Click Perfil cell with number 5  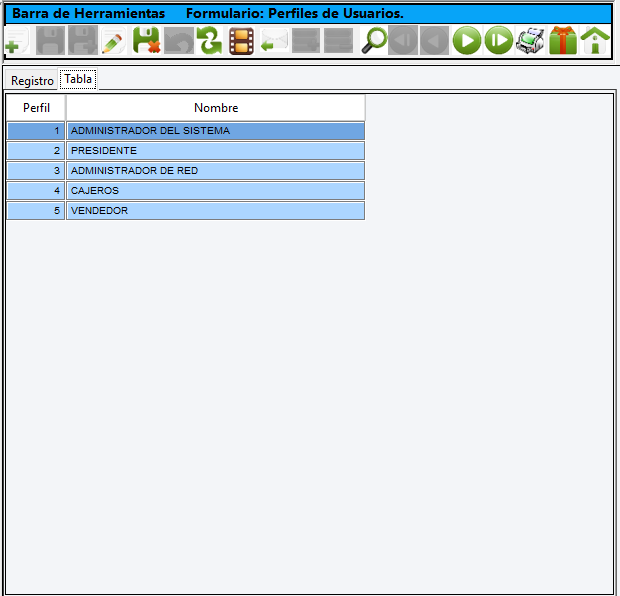pyautogui.click(x=36, y=211)
